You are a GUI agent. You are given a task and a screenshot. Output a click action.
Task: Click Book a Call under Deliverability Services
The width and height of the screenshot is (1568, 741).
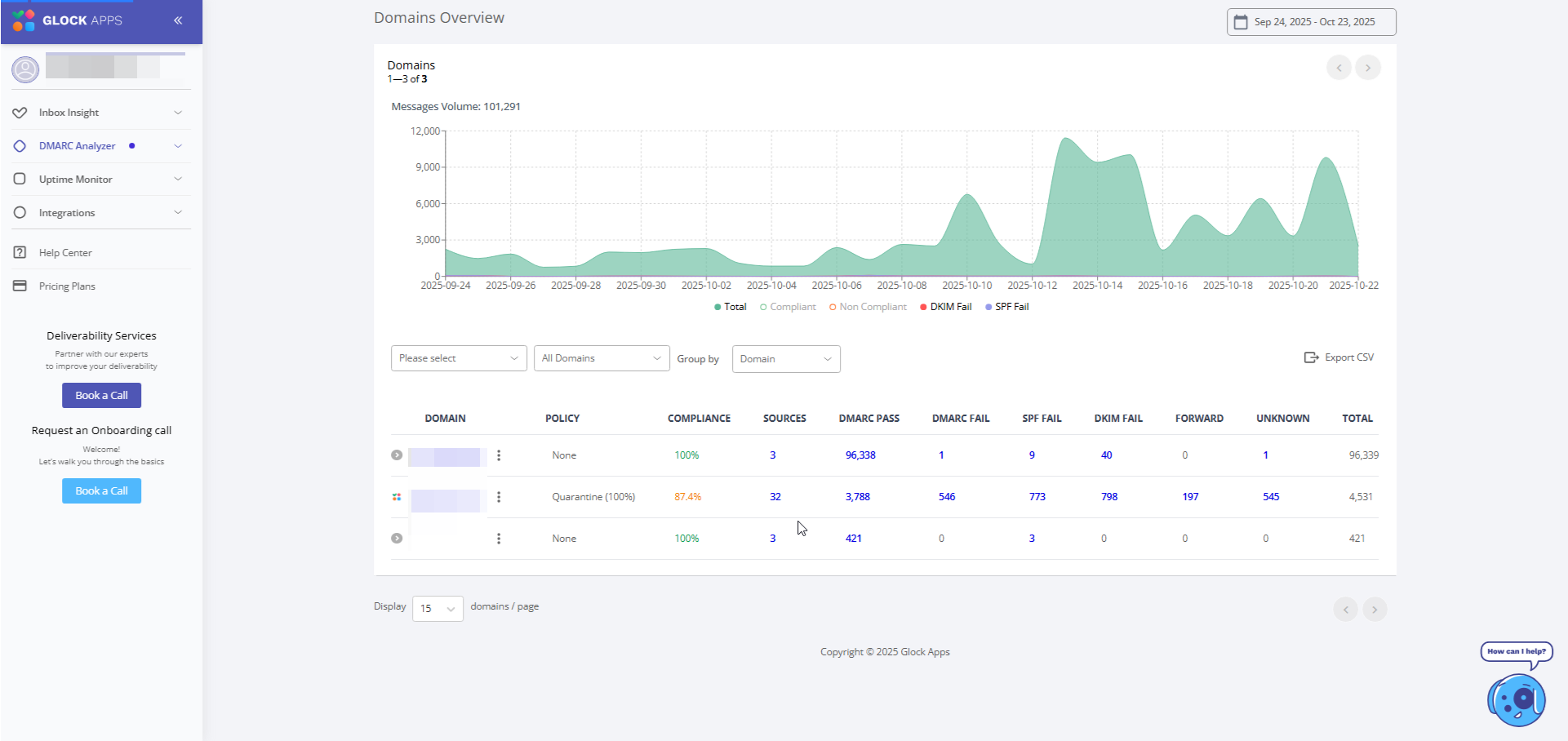[x=101, y=396]
